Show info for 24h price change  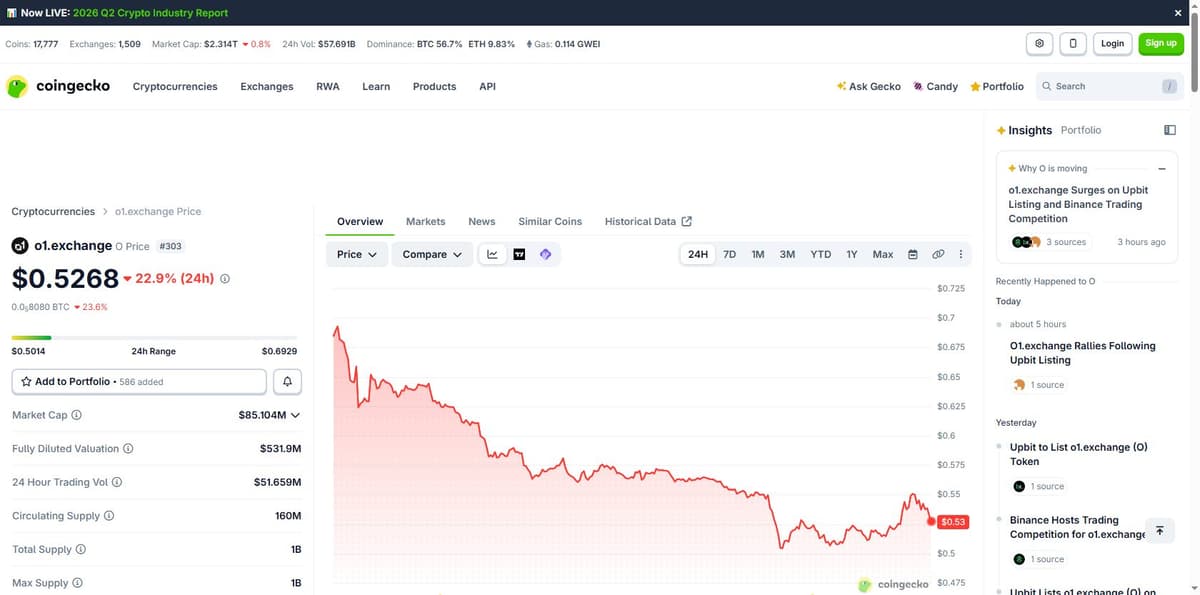(x=225, y=278)
